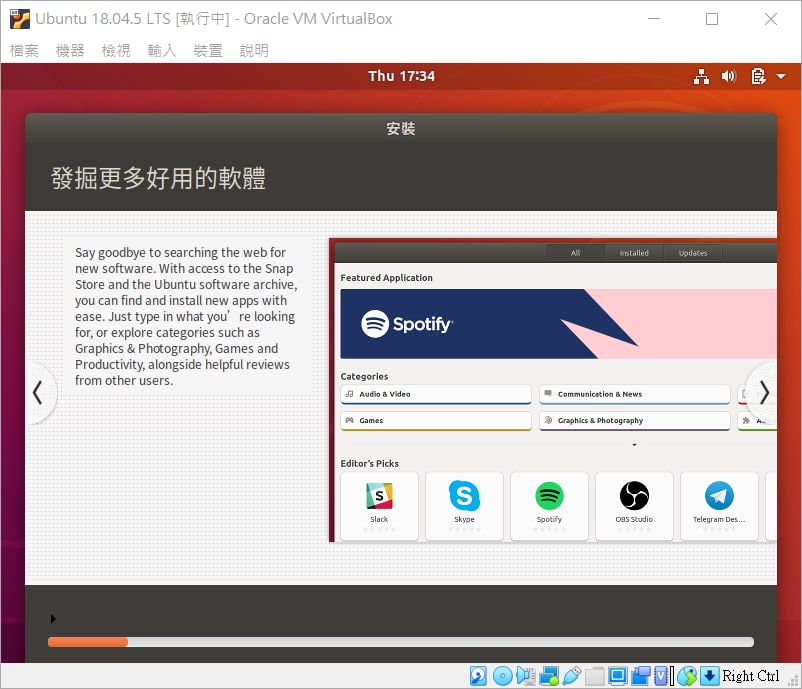This screenshot has height=689, width=802.
Task: Click the audio status icon in VirtualBox bar
Action: (x=525, y=676)
